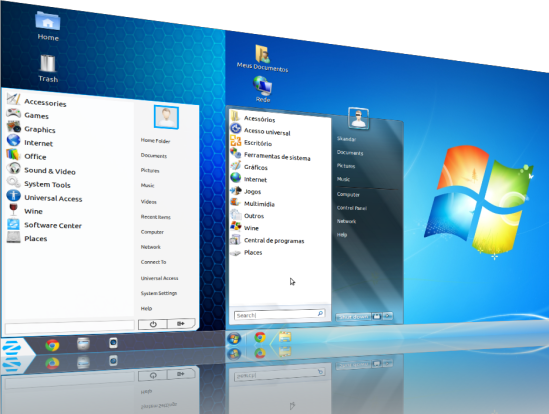The image size is (549, 414).
Task: Click the Shut down button
Action: point(353,317)
